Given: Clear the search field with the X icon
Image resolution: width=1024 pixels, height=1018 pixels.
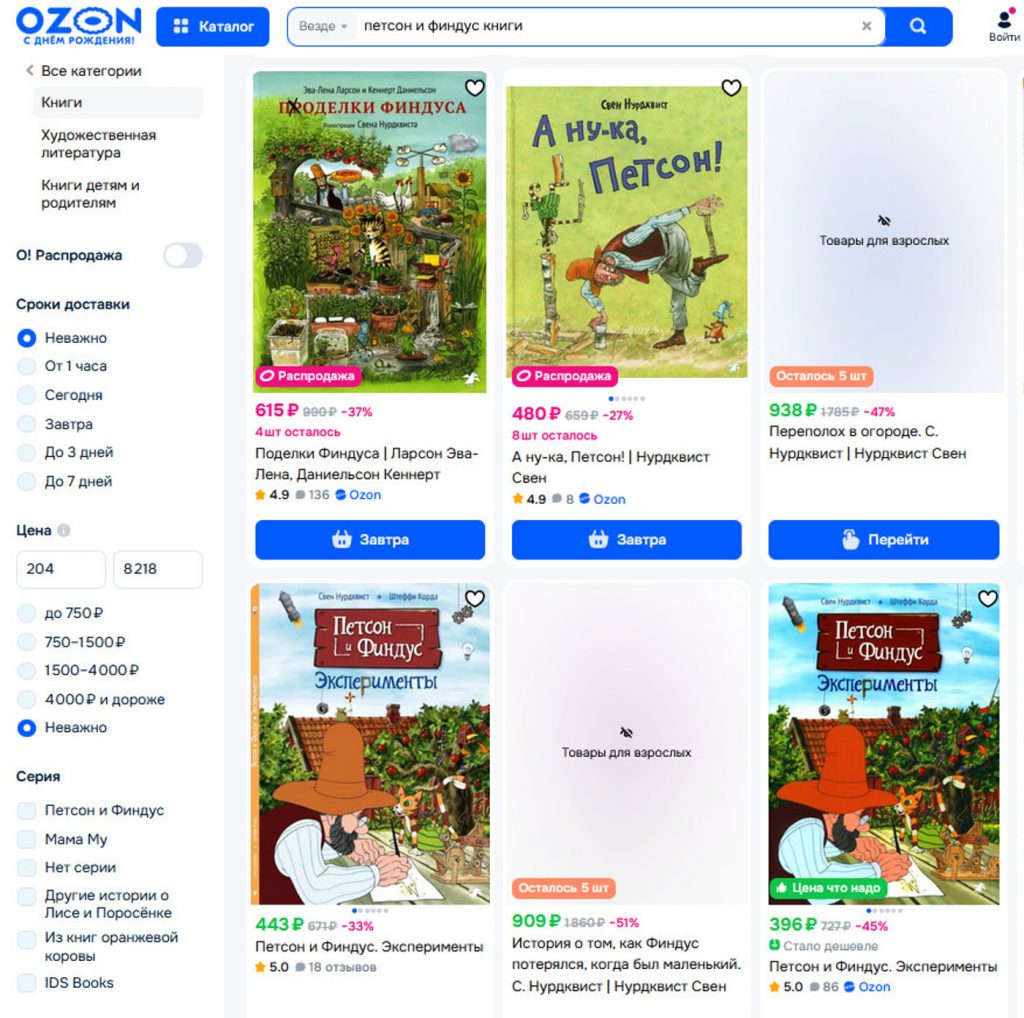Looking at the screenshot, I should 867,26.
